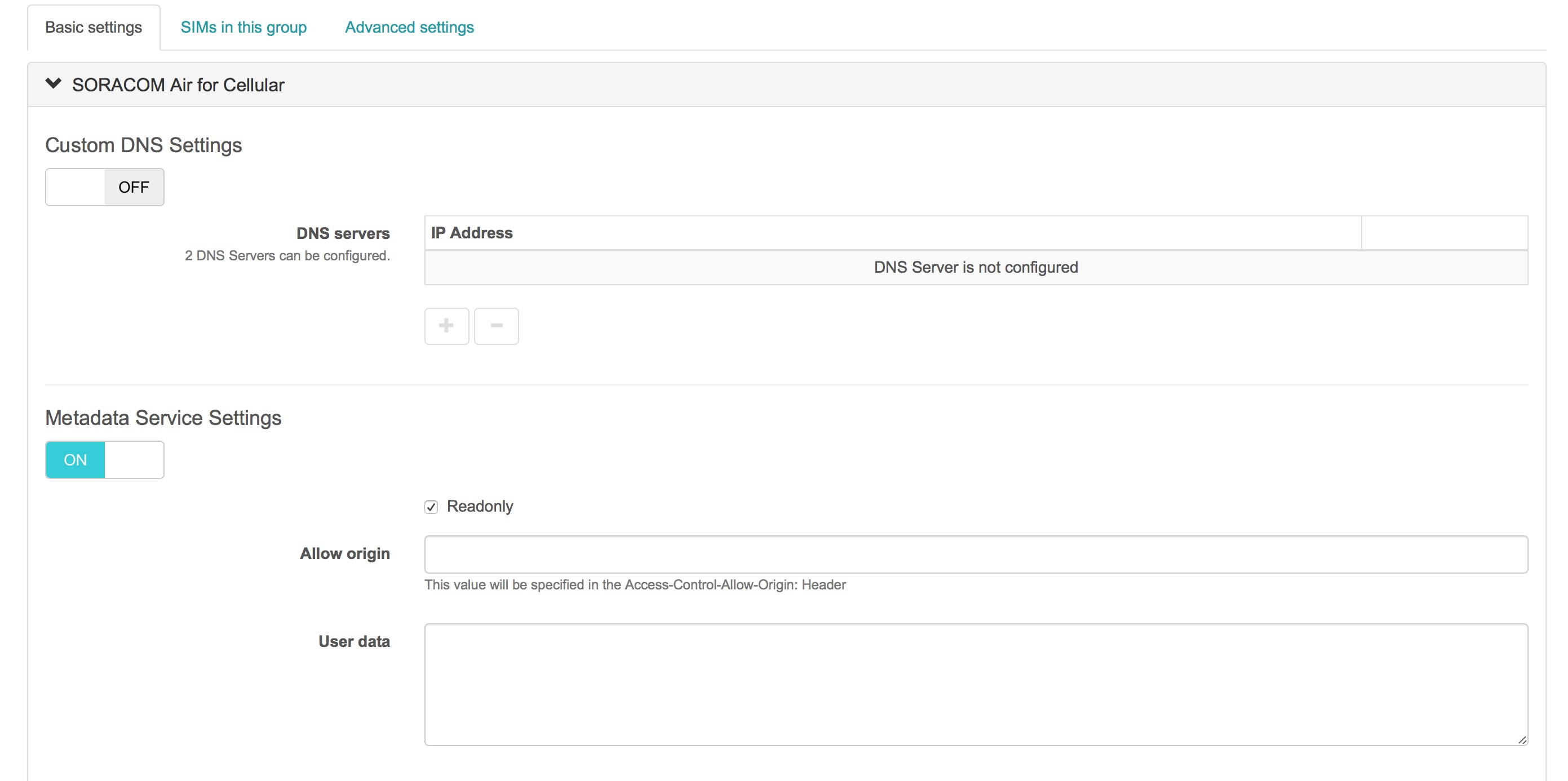Screen dimensions: 1568x781
Task: Click the Metadata Service Settings heading
Action: point(162,418)
